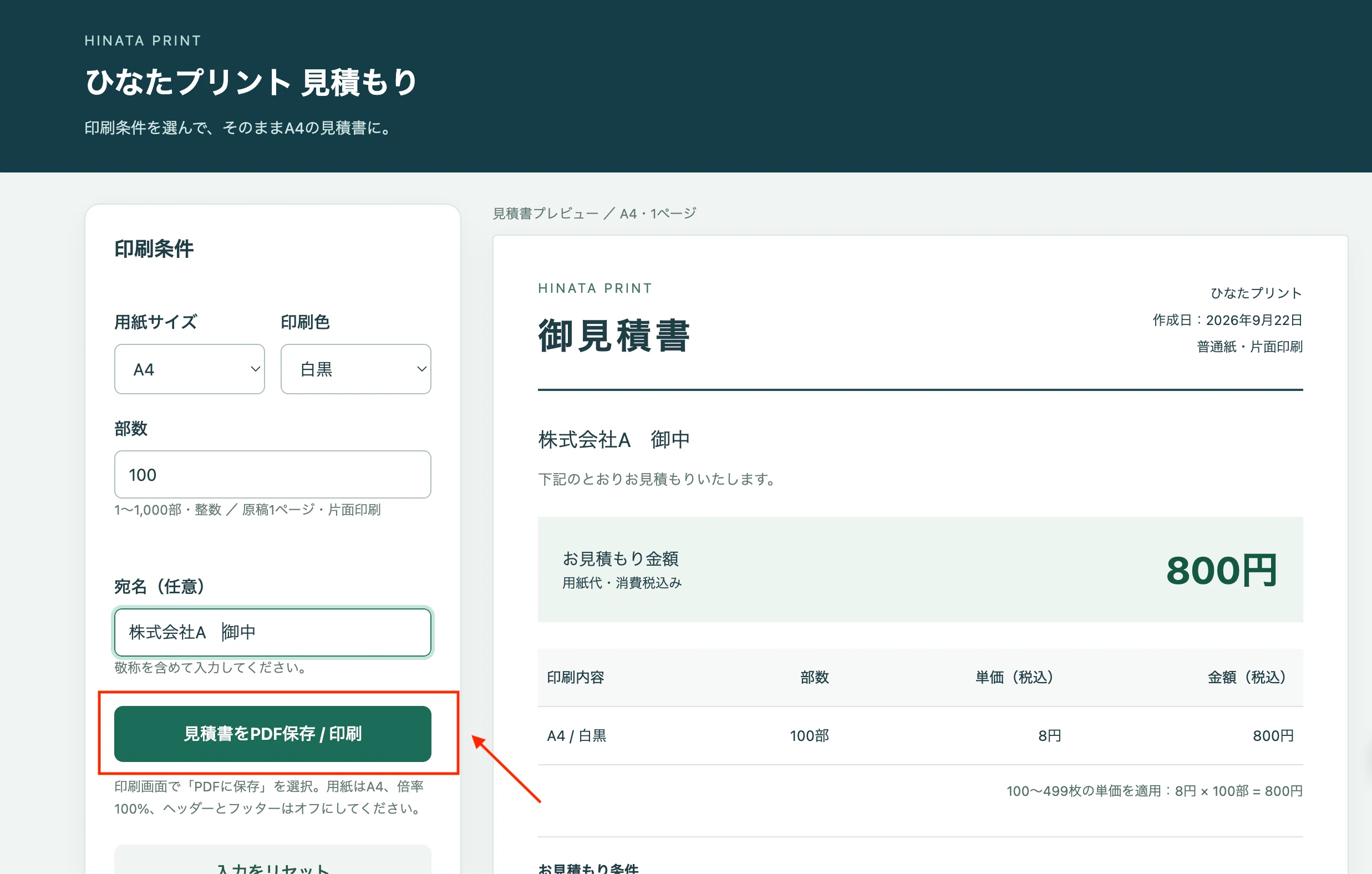Click the 印刷条件 panel heading
Image resolution: width=1372 pixels, height=874 pixels.
(x=154, y=249)
